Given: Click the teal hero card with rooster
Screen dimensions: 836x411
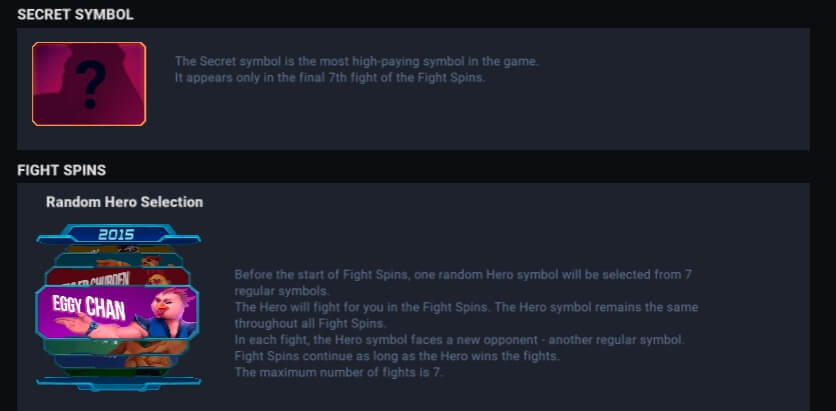Looking at the screenshot, I should click(117, 261).
